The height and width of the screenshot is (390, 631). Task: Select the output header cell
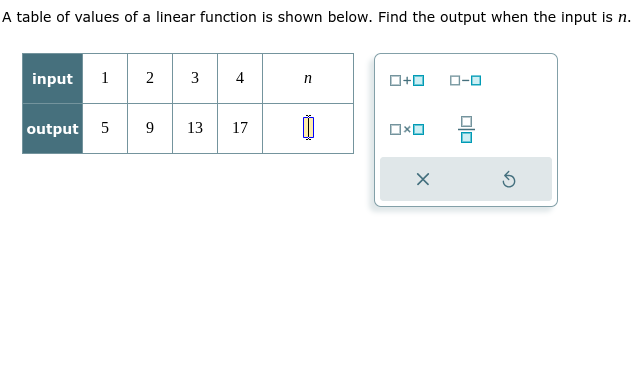[x=53, y=128]
